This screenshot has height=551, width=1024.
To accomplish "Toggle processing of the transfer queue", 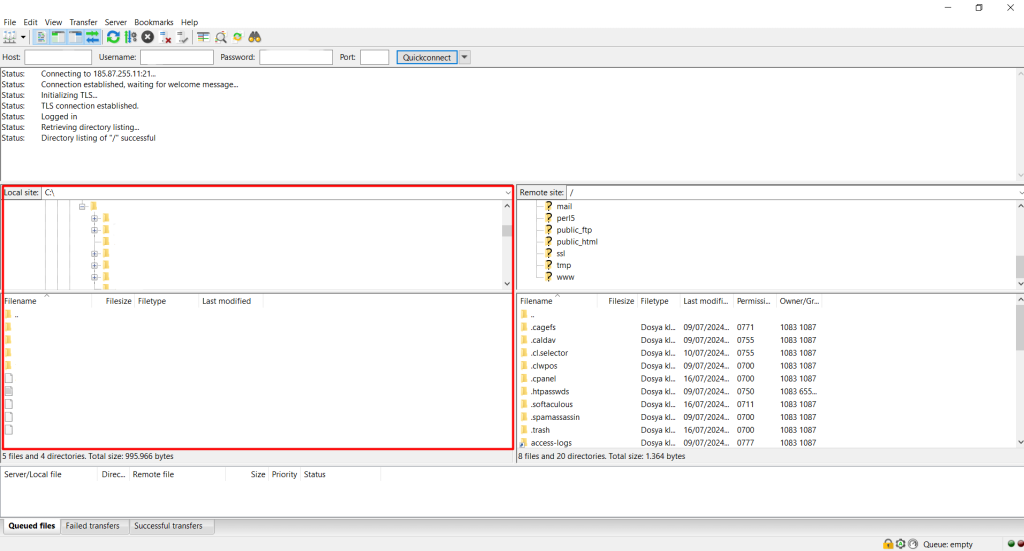I will (x=131, y=37).
